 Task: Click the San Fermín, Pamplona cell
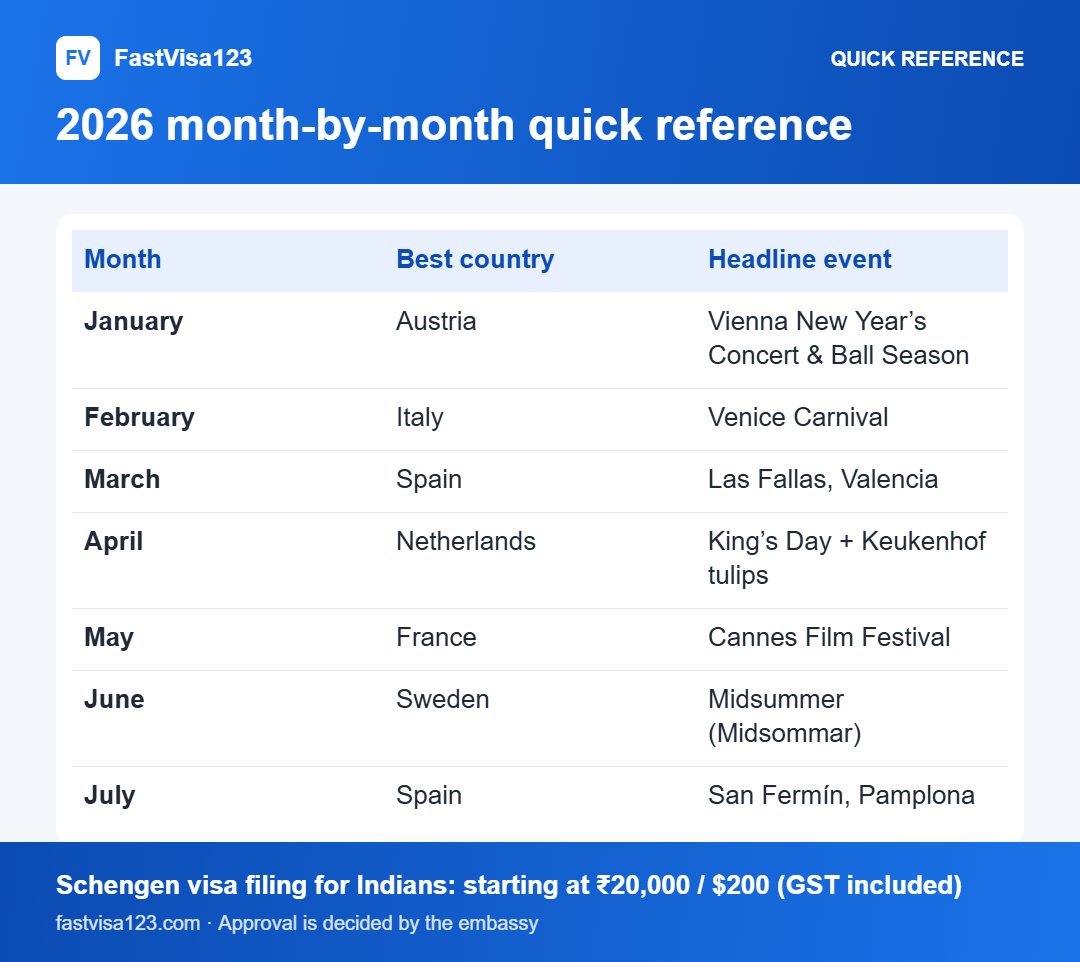click(841, 795)
